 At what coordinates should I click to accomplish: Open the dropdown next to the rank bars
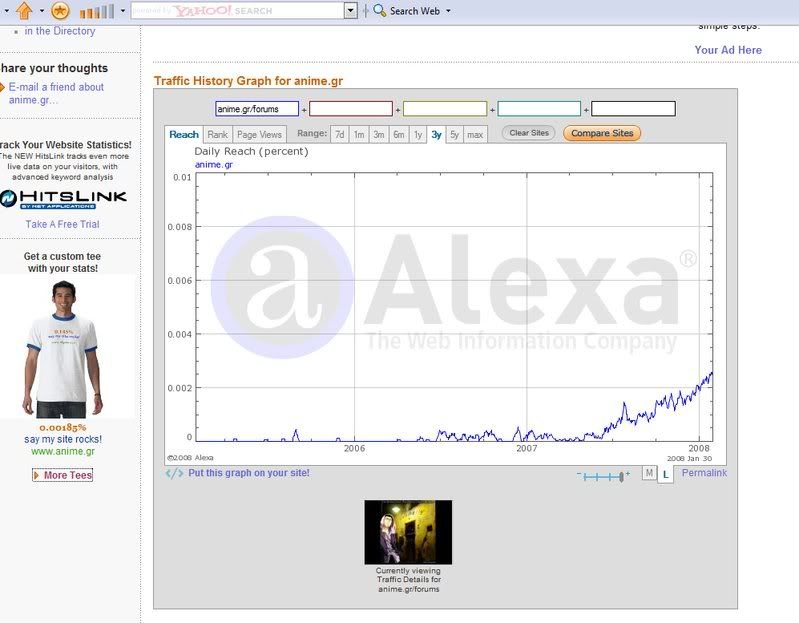point(123,11)
